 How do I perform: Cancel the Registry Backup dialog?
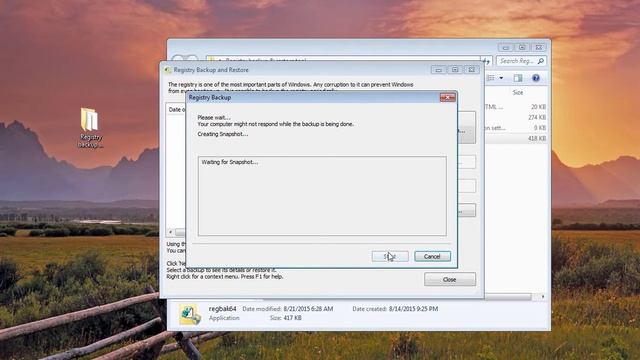tap(432, 256)
